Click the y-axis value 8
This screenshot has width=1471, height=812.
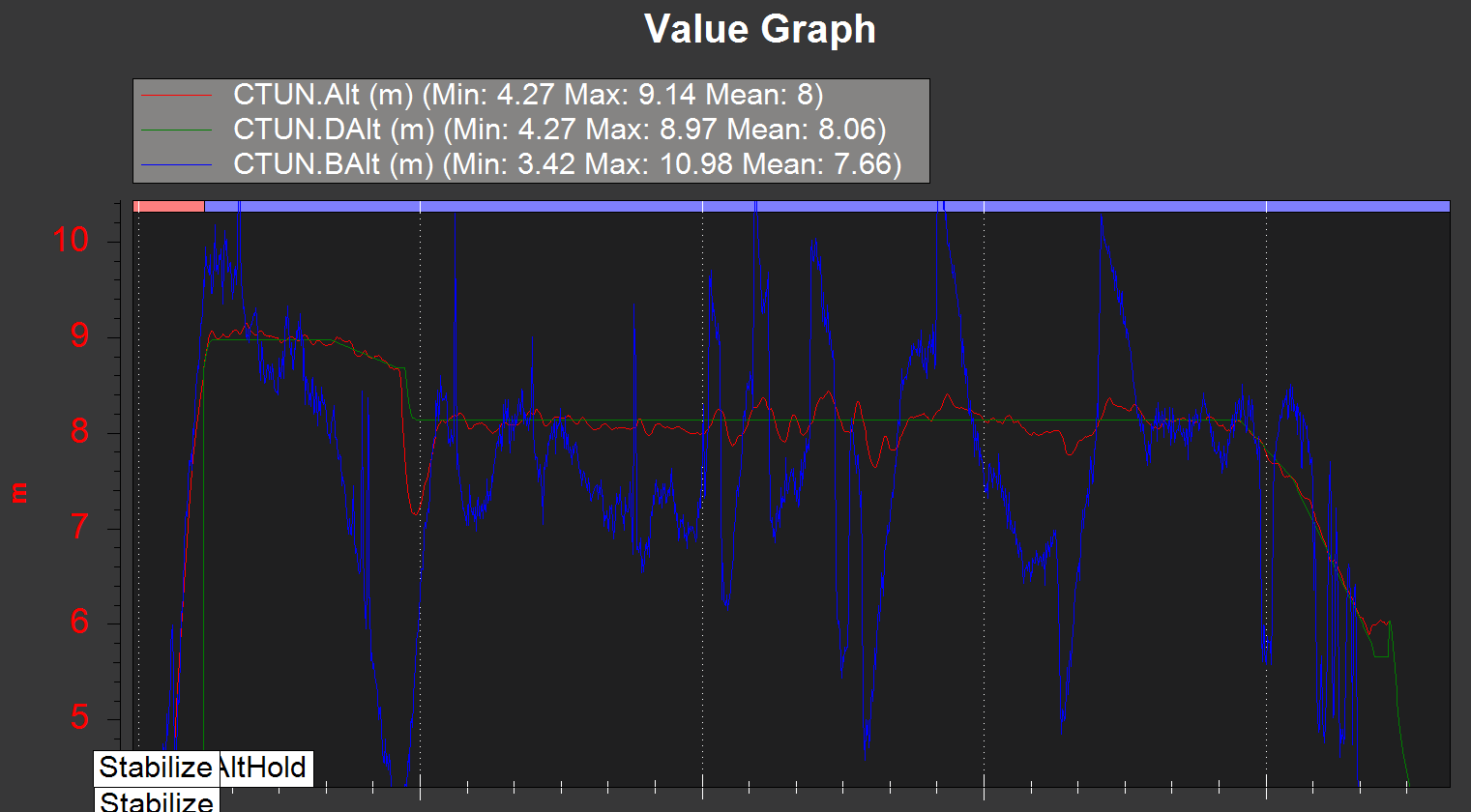coord(80,431)
